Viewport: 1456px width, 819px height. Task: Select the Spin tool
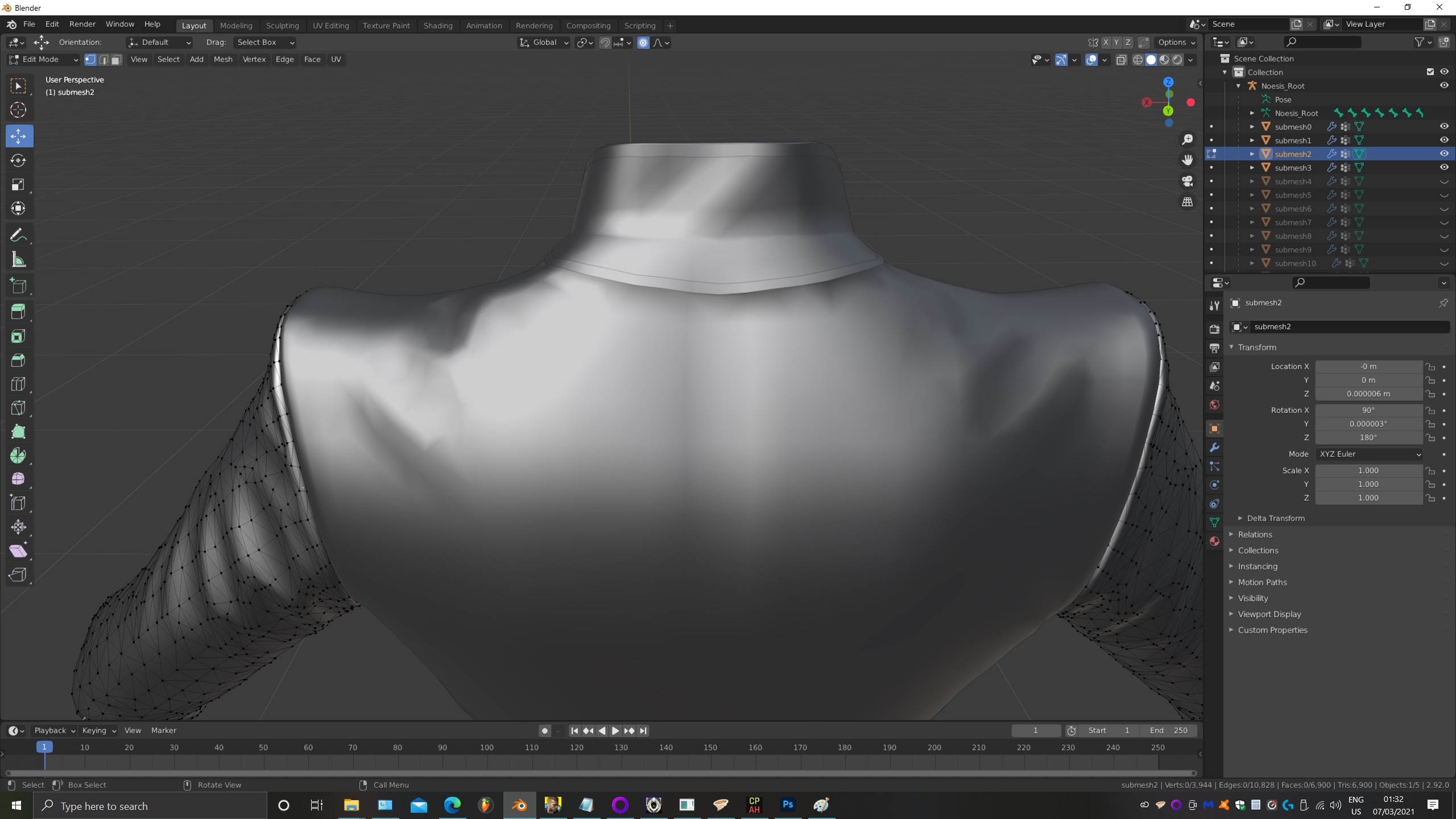coord(18,456)
